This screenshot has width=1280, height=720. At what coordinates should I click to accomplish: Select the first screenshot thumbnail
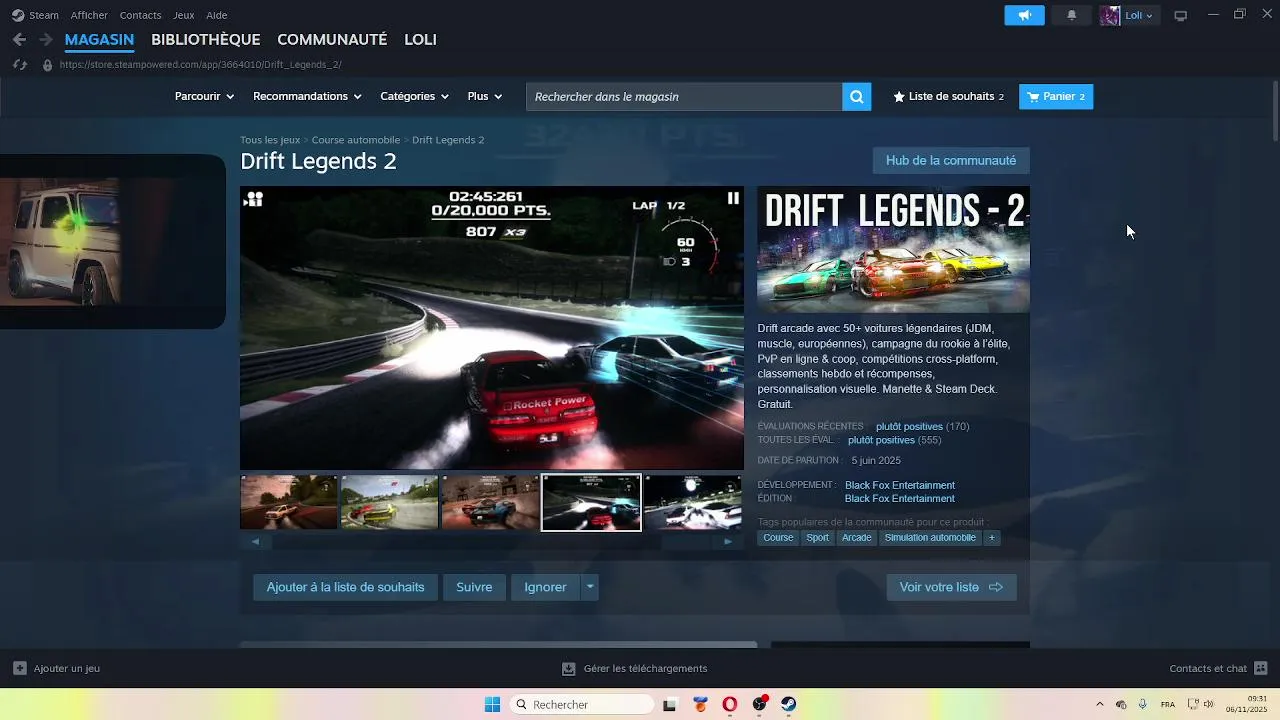[289, 502]
